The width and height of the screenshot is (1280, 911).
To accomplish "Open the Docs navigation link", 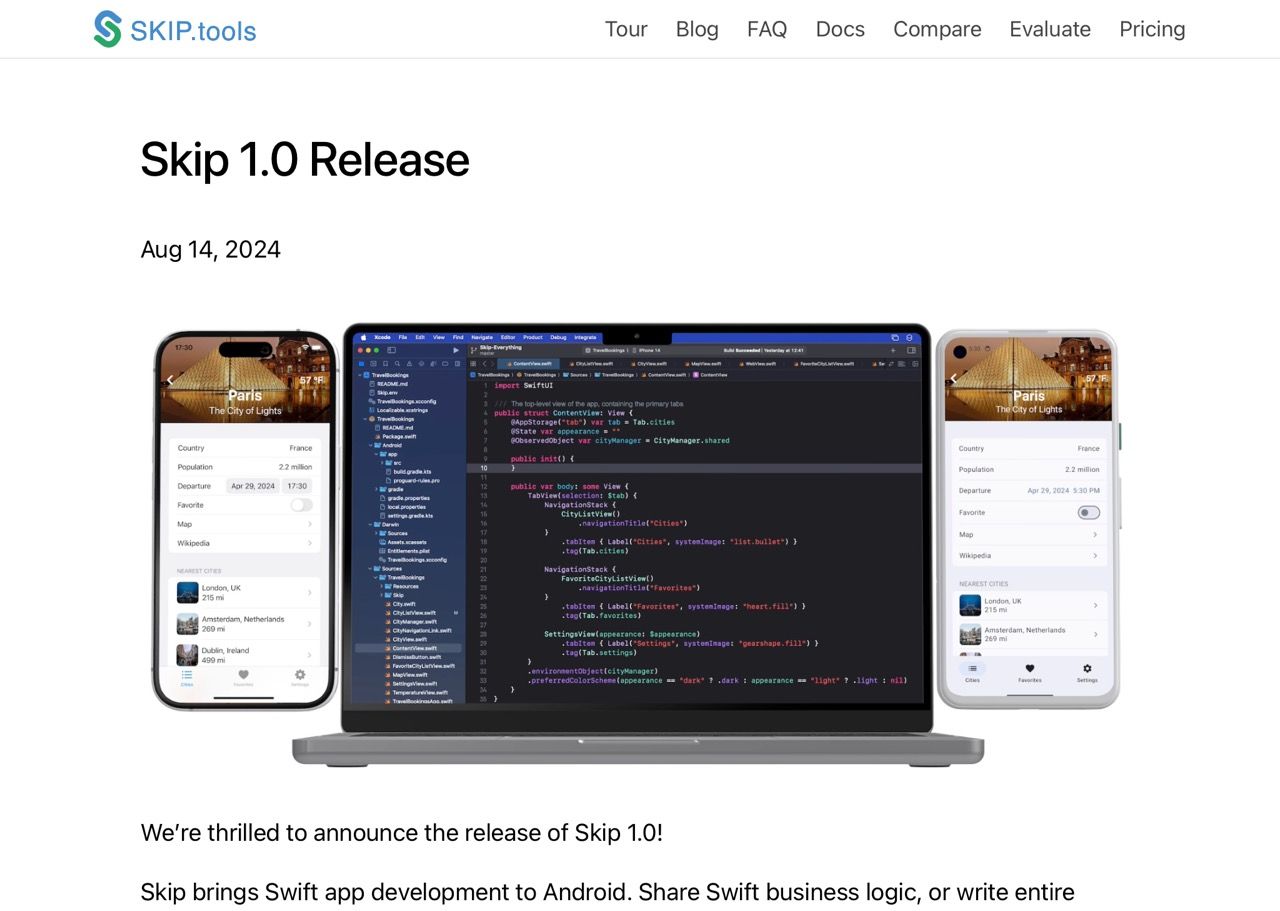I will (840, 29).
